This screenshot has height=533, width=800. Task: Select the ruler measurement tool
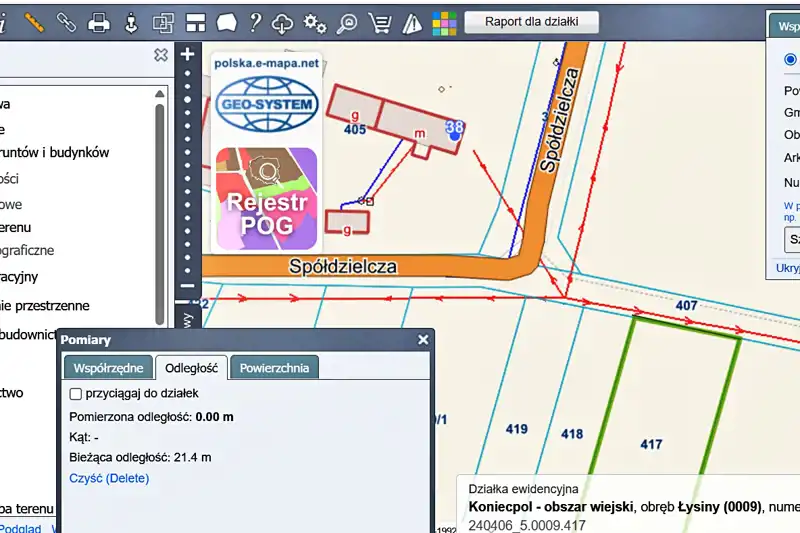[34, 21]
